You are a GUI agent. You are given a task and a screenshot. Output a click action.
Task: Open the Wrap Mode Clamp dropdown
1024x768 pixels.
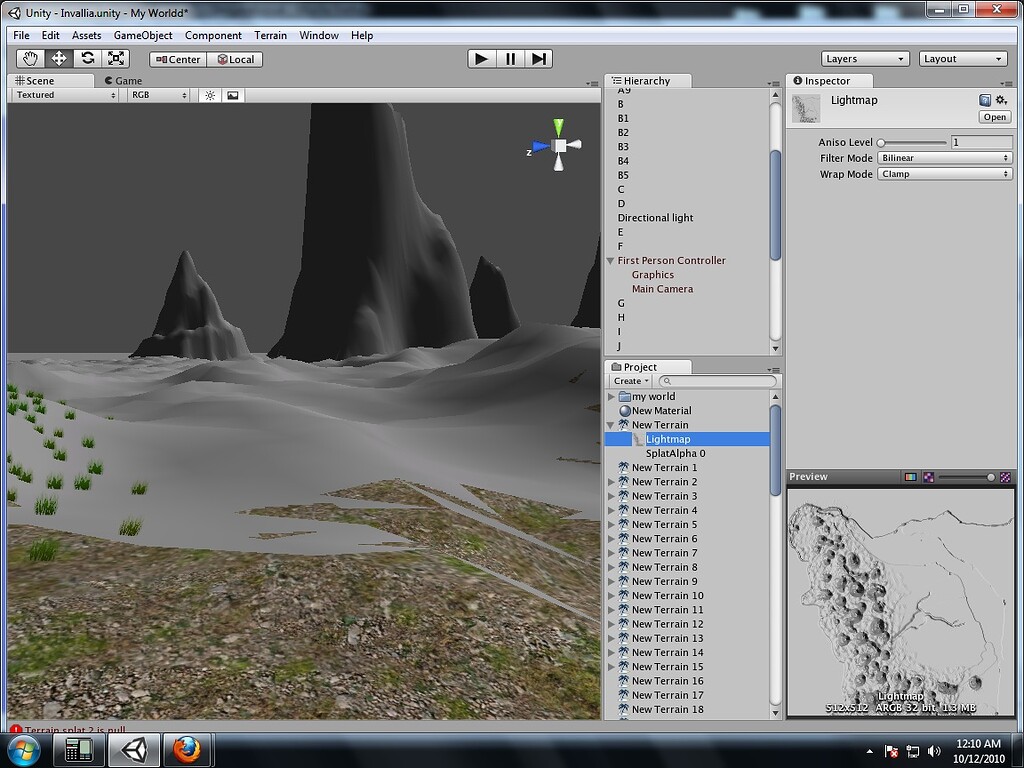pos(944,173)
